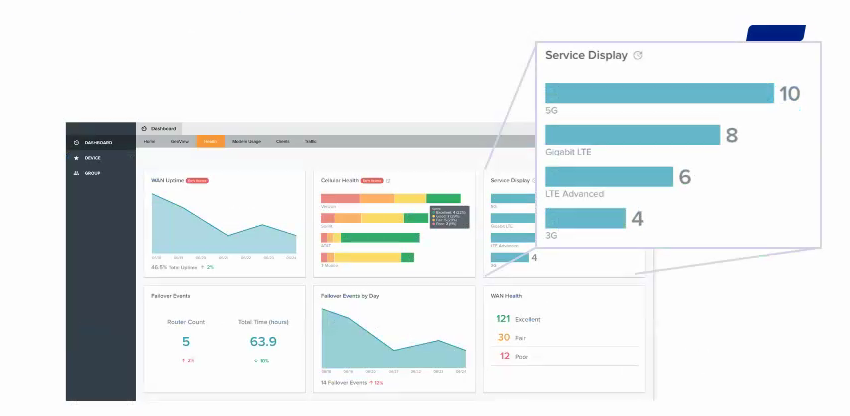
Task: Click the icon on the Dashboard header tab
Action: (145, 129)
